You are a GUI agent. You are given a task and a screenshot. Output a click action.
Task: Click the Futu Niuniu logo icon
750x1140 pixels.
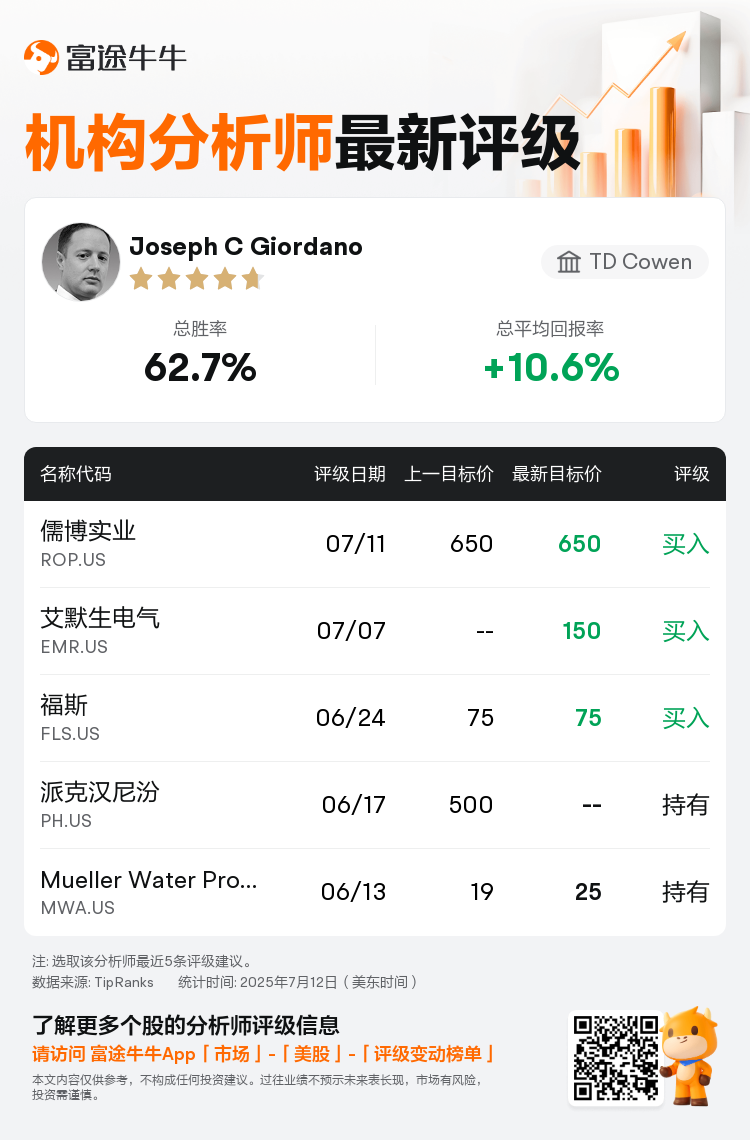click(x=41, y=57)
